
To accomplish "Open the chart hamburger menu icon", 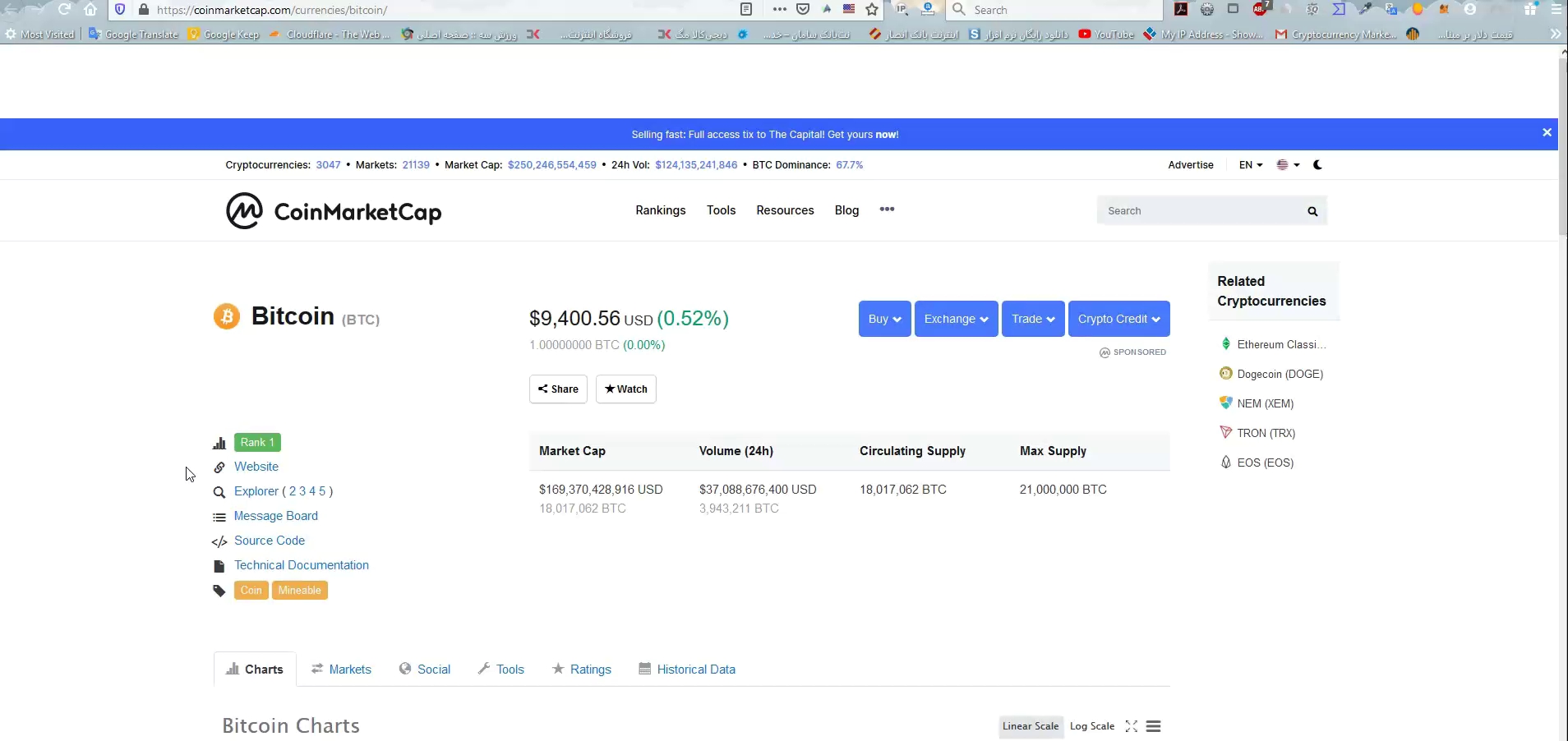I will click(1153, 726).
